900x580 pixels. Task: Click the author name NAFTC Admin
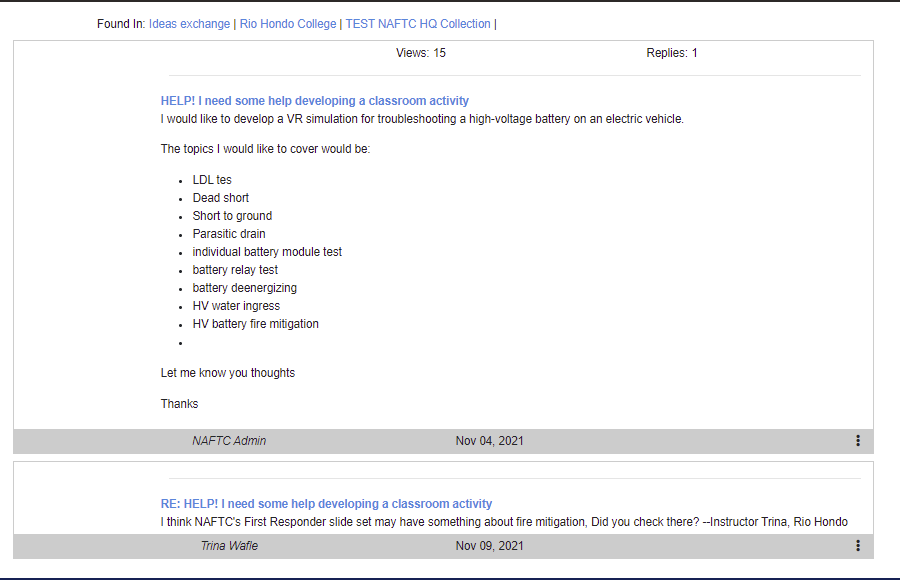tap(229, 441)
